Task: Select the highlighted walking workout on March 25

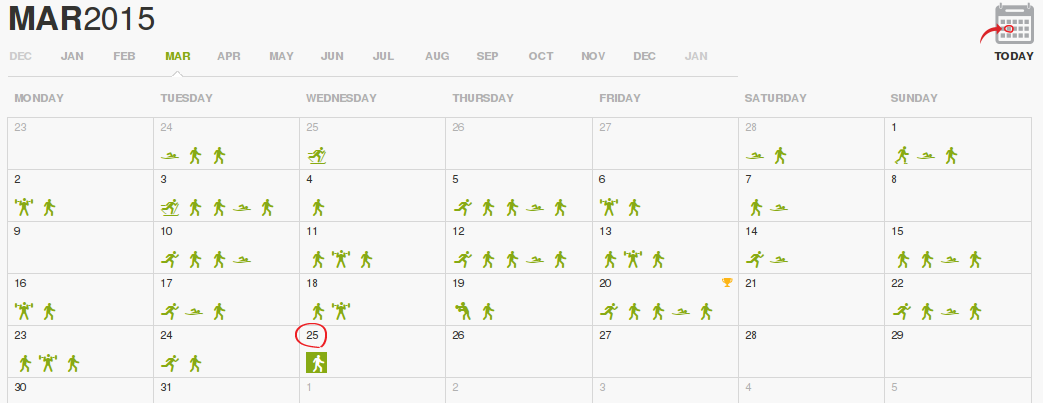Action: [317, 363]
